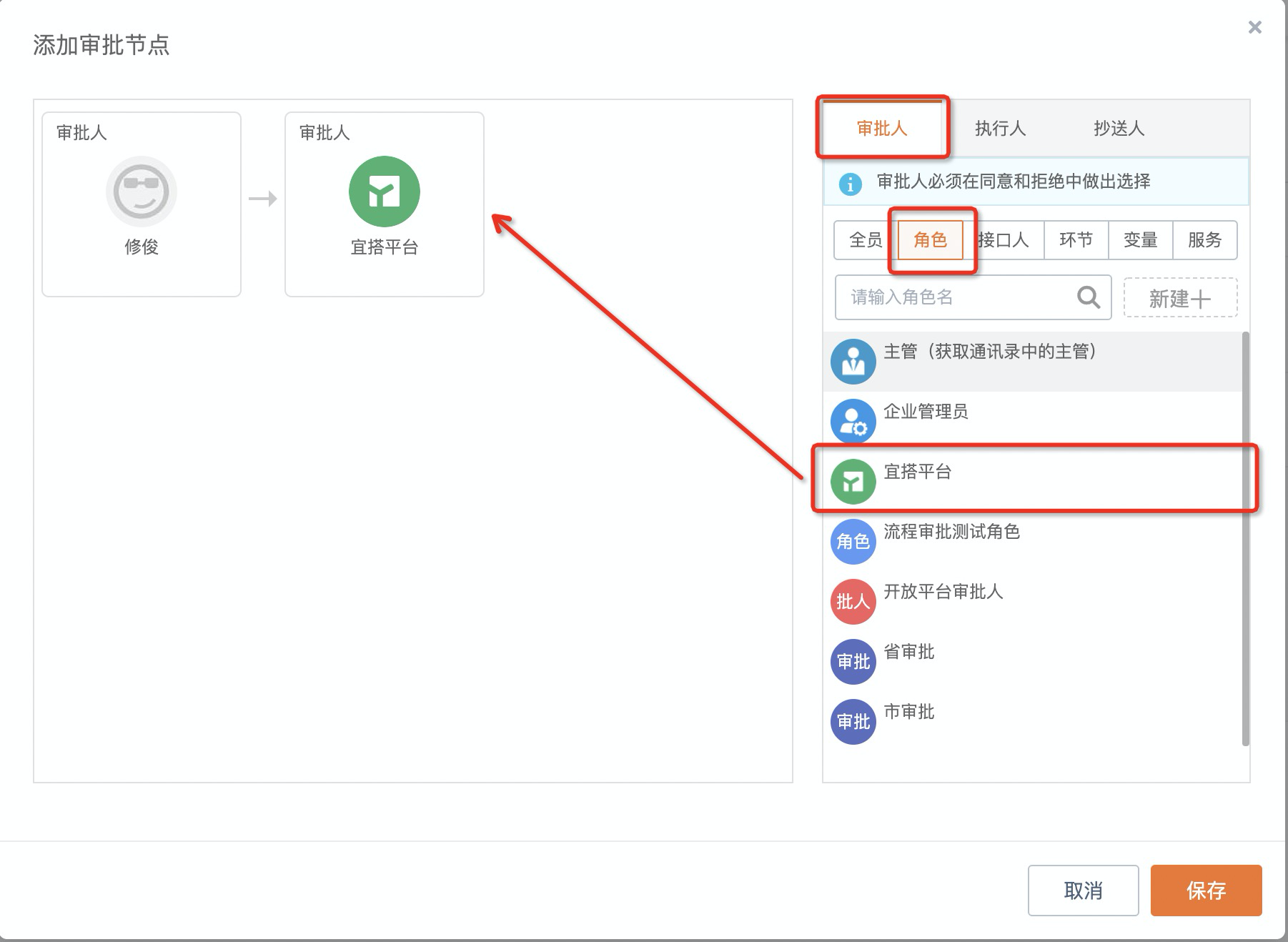Click the red 开放平台审批人 avatar icon

[x=853, y=602]
